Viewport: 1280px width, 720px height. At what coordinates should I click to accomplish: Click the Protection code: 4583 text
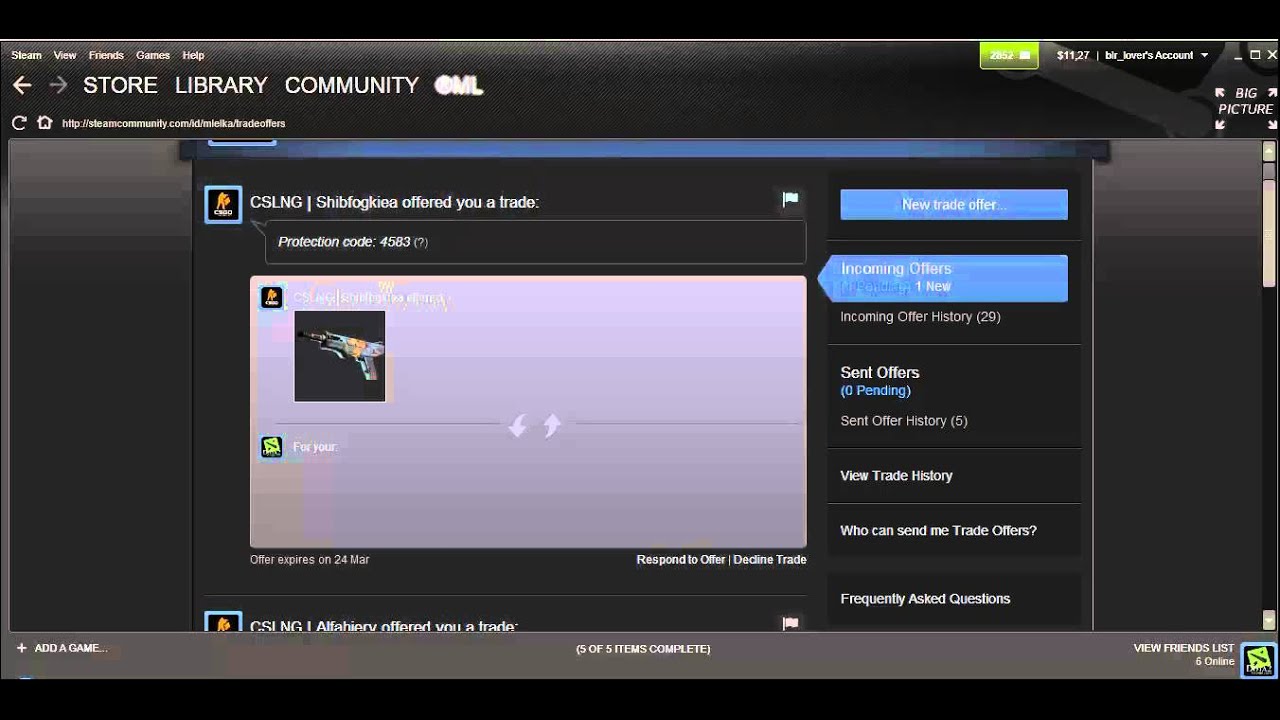(x=344, y=242)
